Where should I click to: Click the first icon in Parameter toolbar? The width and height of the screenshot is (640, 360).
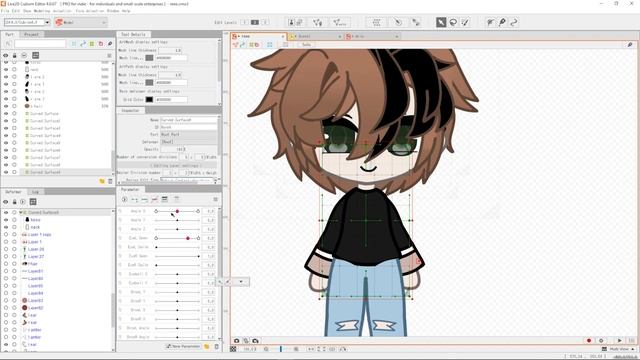pyautogui.click(x=124, y=199)
